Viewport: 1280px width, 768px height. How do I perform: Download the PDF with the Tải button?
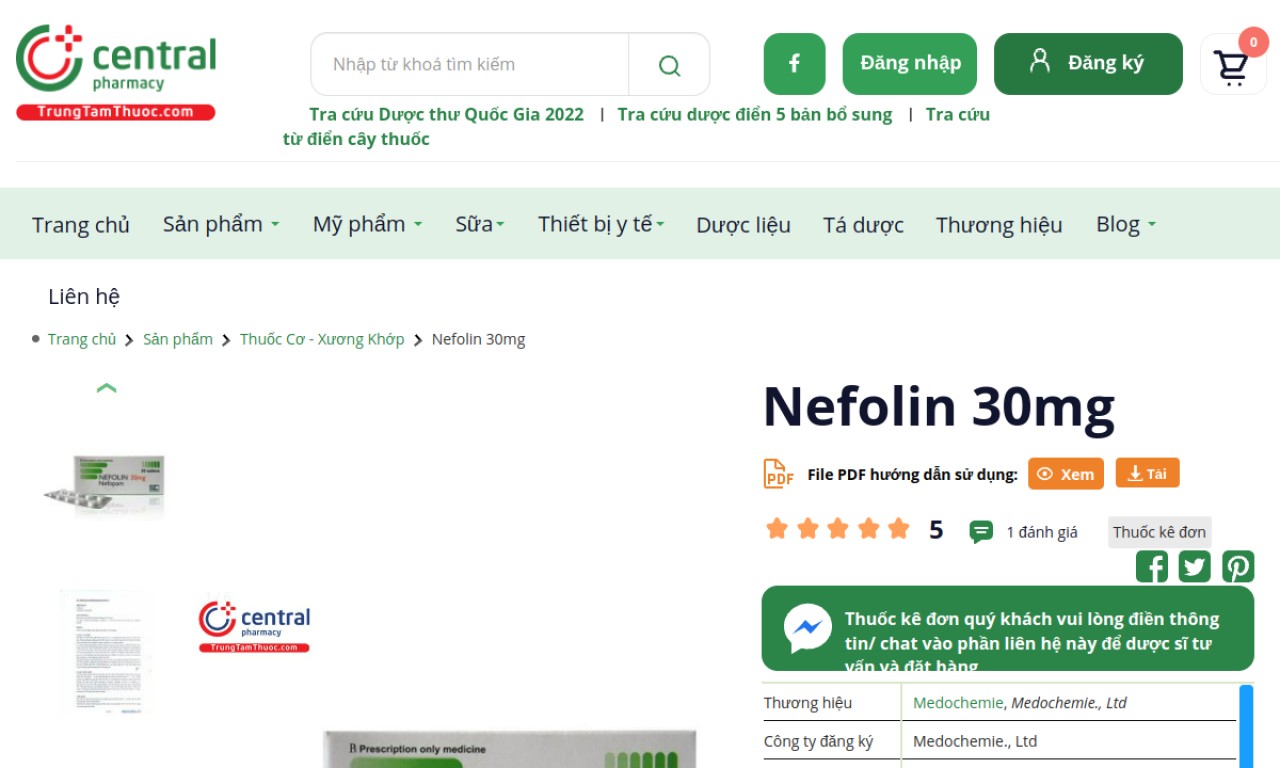tap(1148, 473)
